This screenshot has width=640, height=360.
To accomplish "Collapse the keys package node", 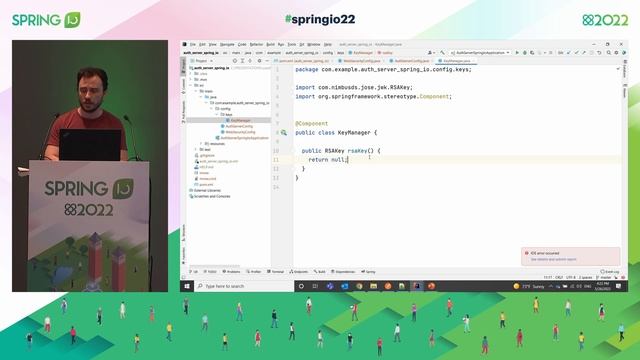I will [217, 114].
